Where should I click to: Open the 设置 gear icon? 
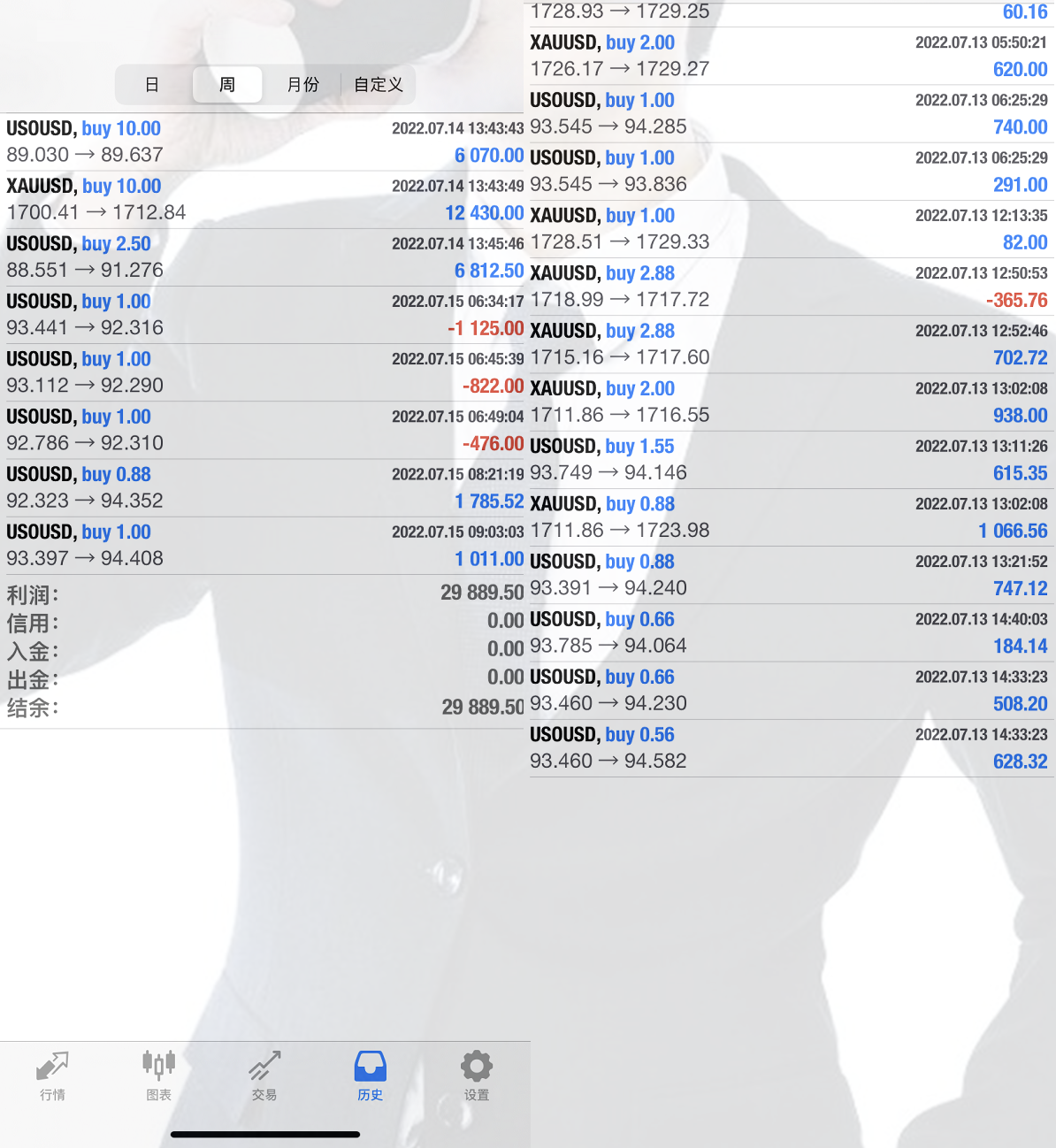(x=476, y=1075)
